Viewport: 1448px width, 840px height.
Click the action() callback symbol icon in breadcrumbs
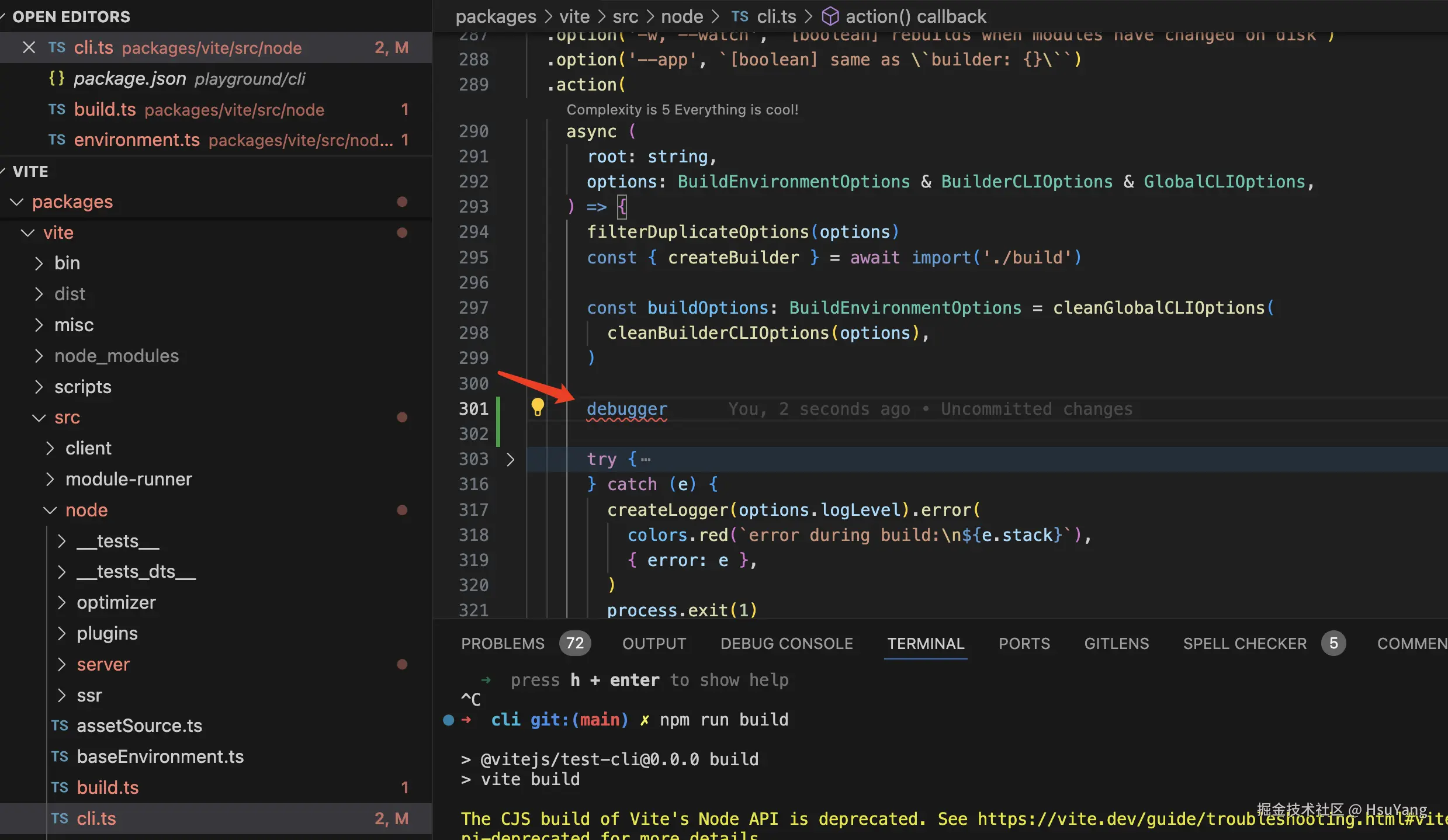(830, 16)
